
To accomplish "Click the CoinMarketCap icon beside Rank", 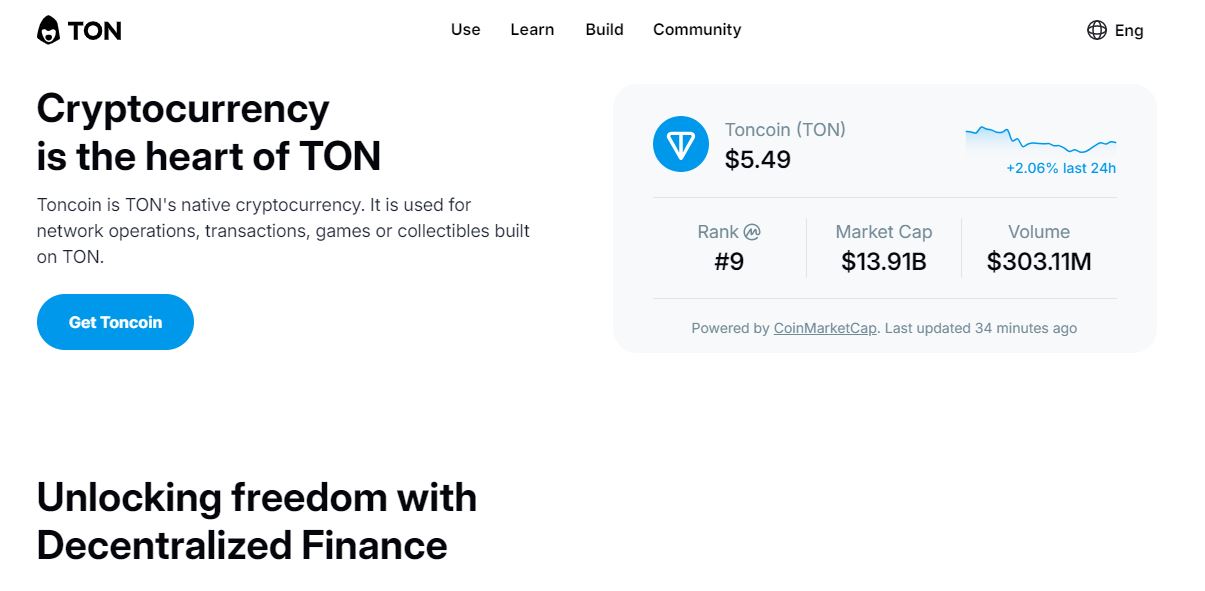I will point(752,232).
